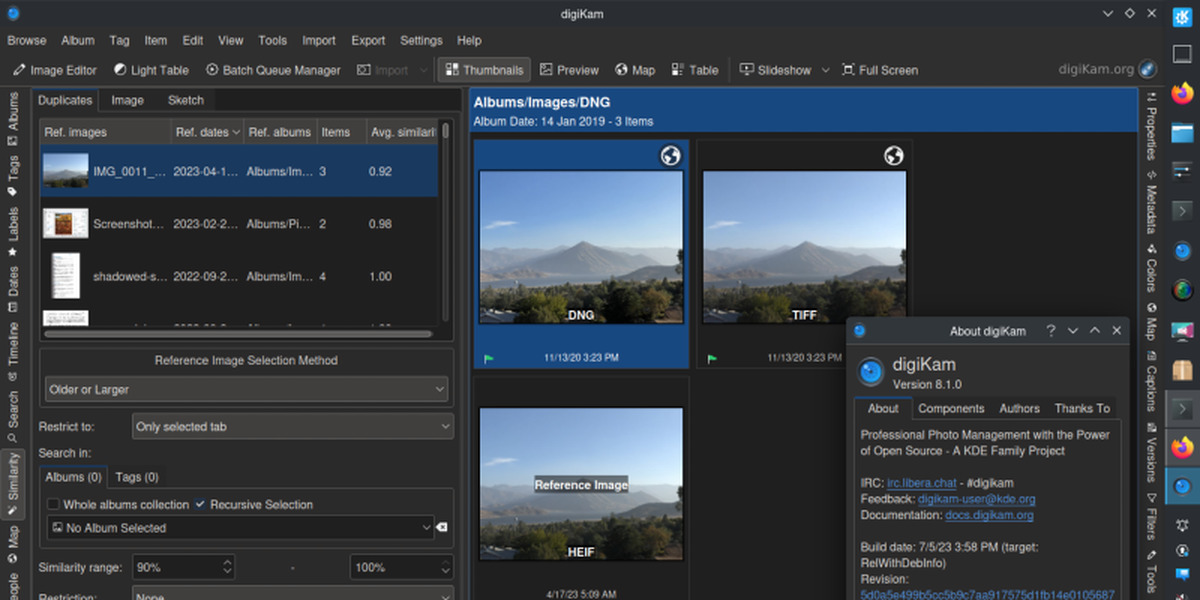Launch the Light Table tool
Screen dimensions: 1200x600
coord(151,70)
